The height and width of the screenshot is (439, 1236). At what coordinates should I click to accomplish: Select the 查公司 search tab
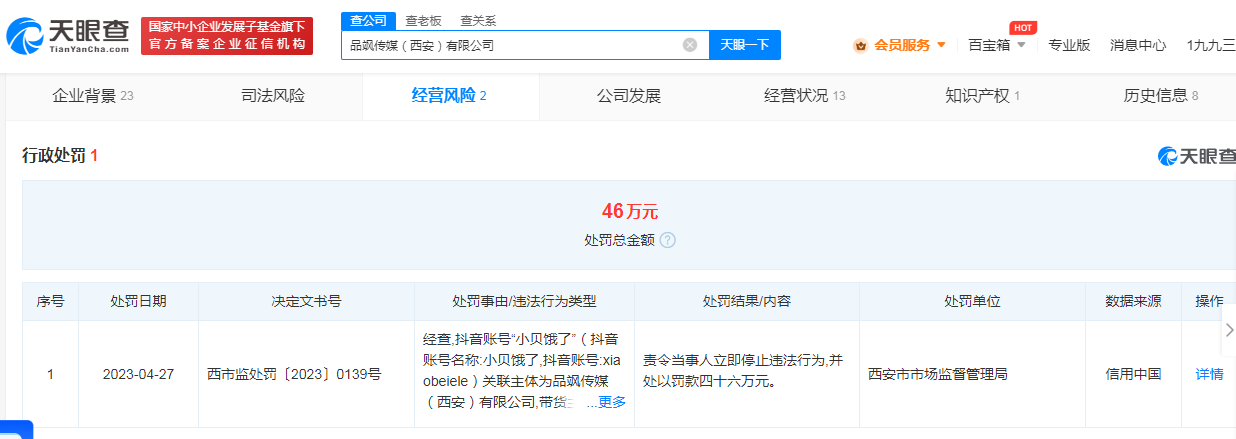click(x=367, y=20)
